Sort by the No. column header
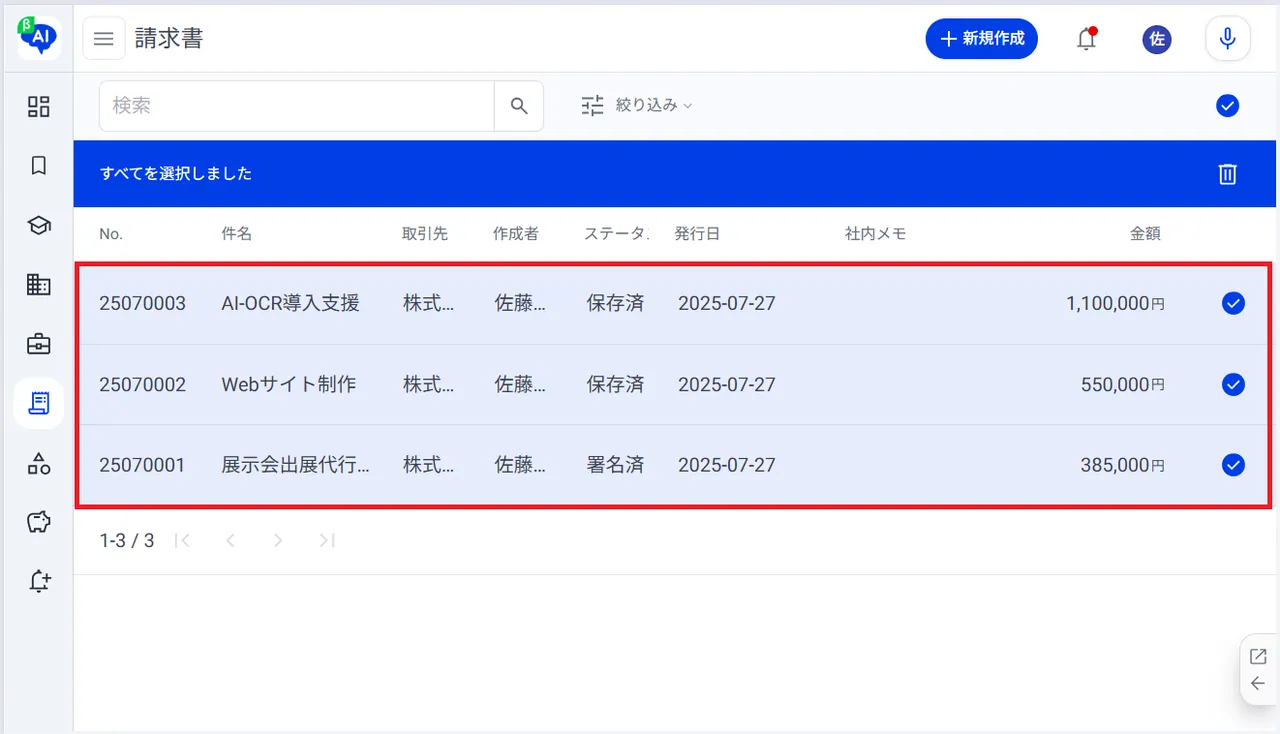The image size is (1280, 734). point(111,234)
